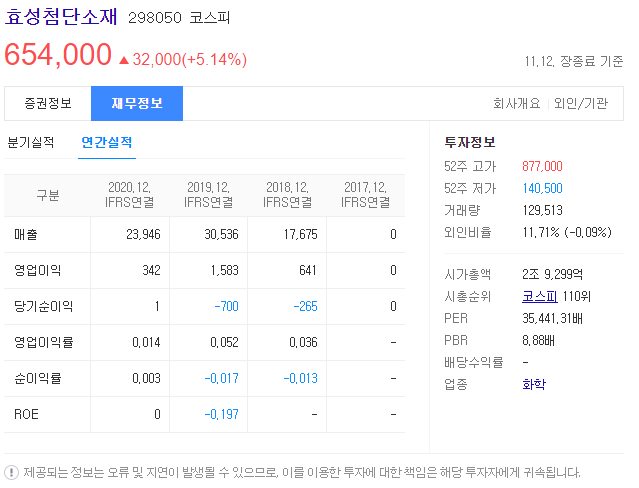Screen dimensions: 639x488
Task: Click net income value -265
Action: [x=306, y=306]
